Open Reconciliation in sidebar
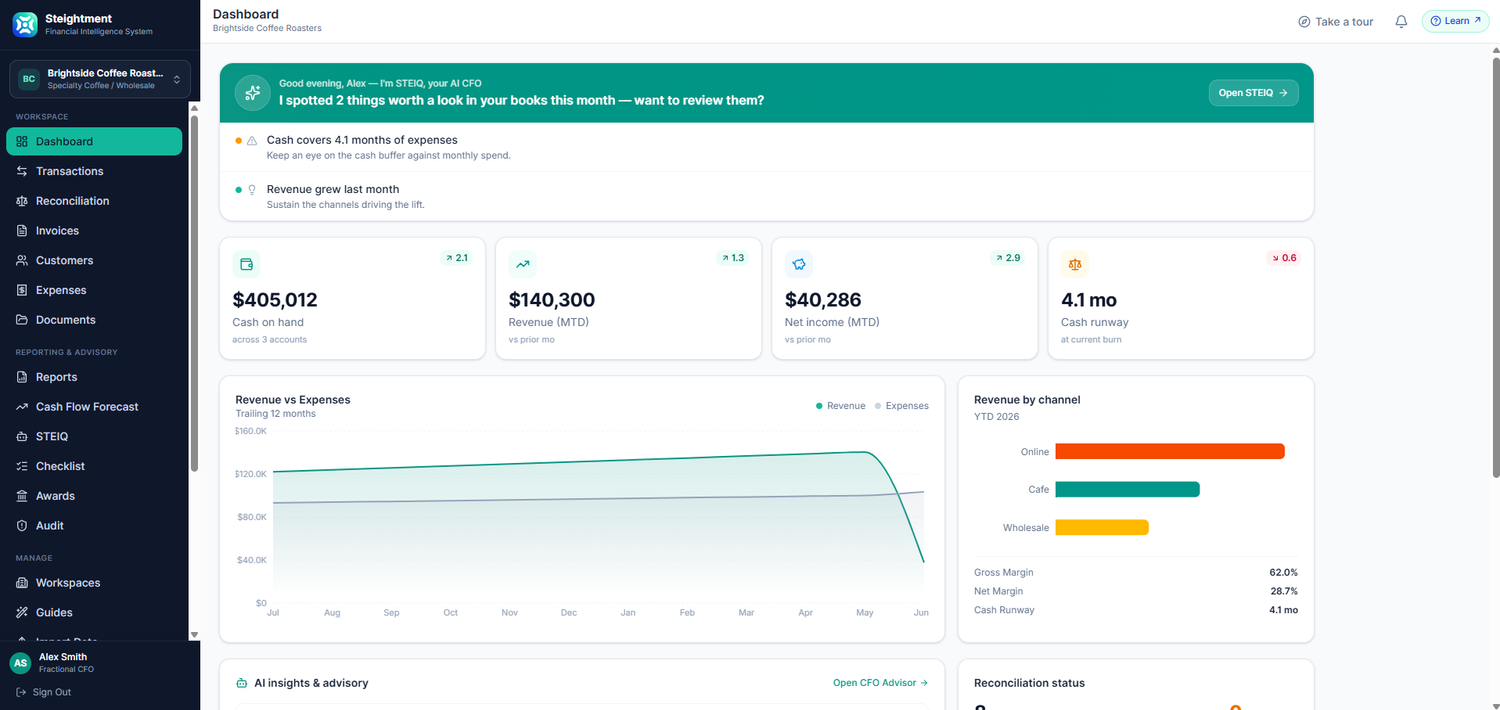The height and width of the screenshot is (710, 1500). click(94, 201)
